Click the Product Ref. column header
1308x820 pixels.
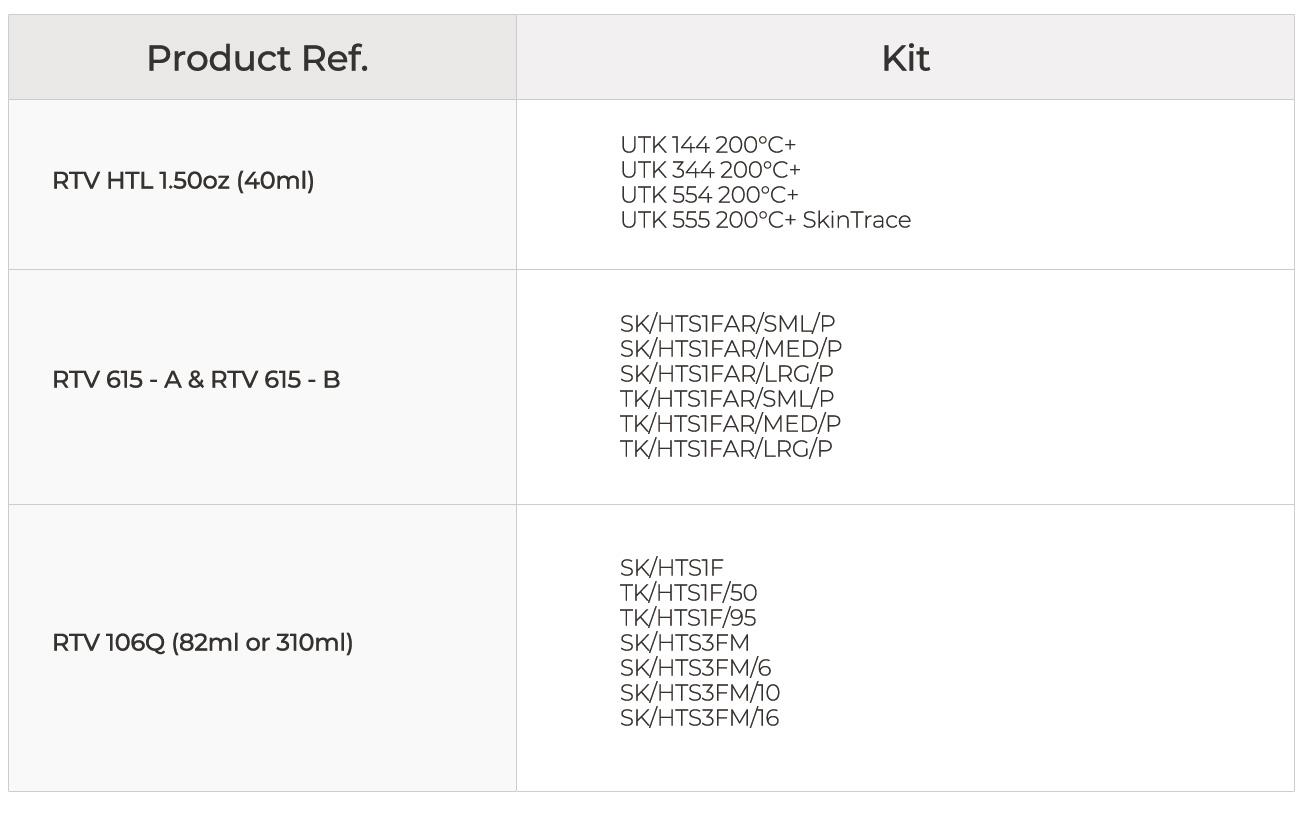257,59
